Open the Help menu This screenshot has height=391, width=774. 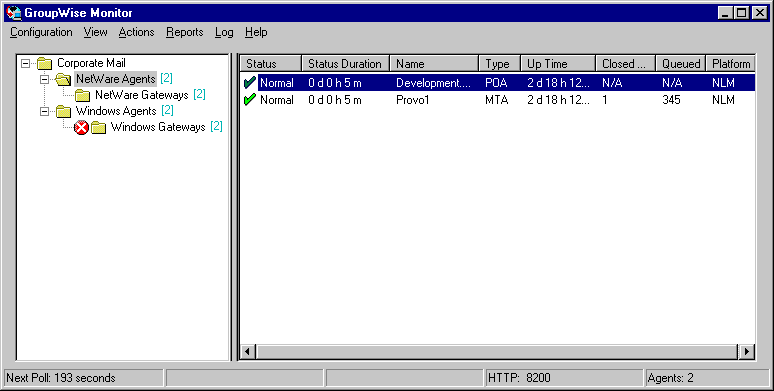[x=256, y=32]
